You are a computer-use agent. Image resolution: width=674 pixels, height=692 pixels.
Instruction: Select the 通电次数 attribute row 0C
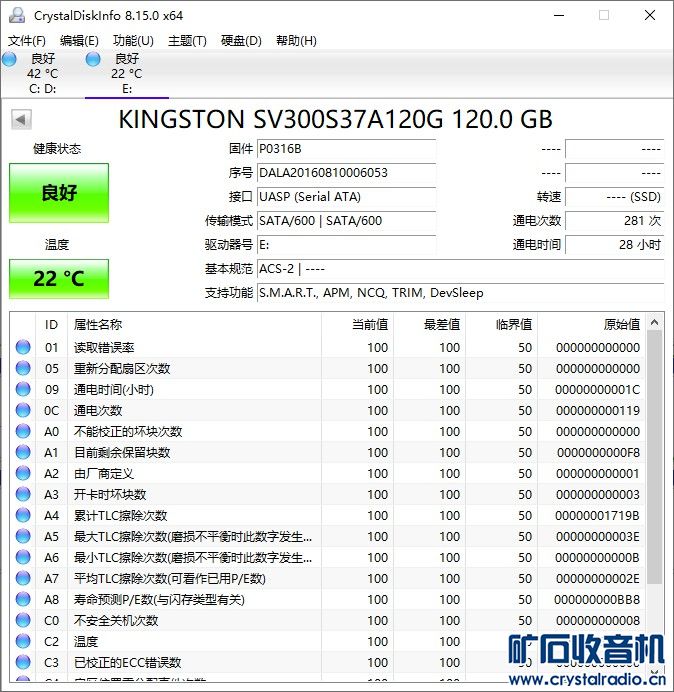click(327, 410)
